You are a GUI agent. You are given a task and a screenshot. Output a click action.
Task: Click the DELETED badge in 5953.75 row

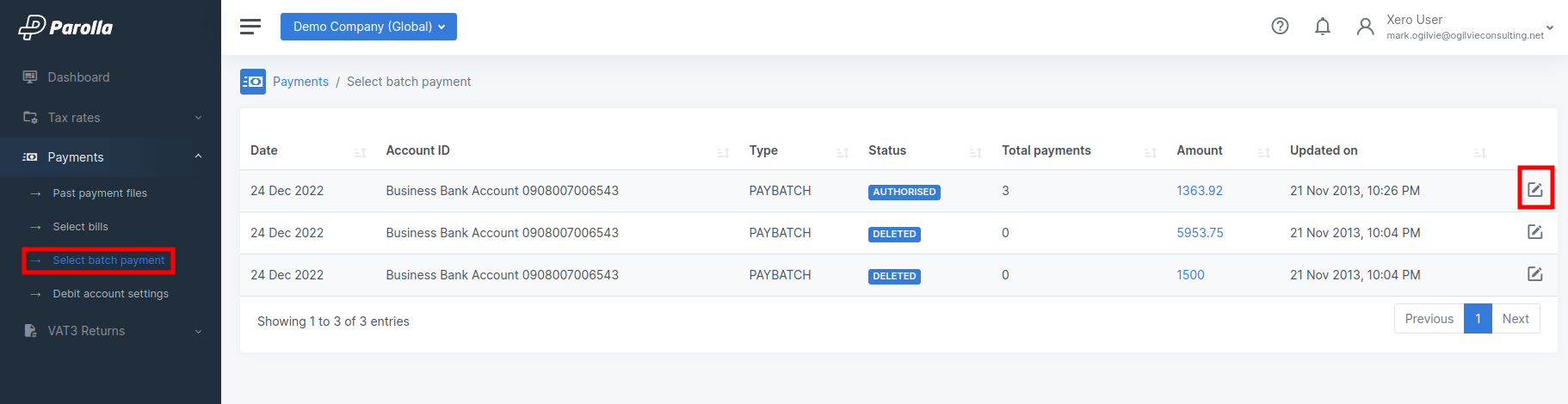894,234
